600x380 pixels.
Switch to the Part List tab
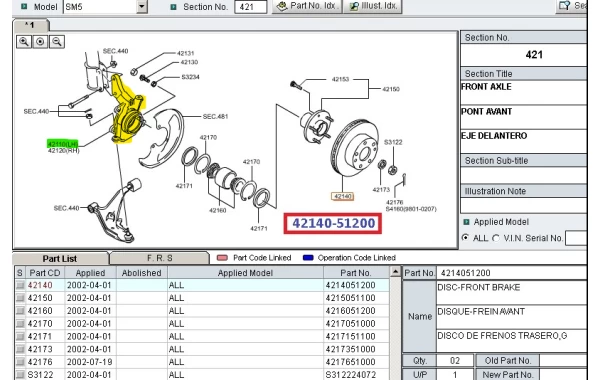(x=60, y=258)
